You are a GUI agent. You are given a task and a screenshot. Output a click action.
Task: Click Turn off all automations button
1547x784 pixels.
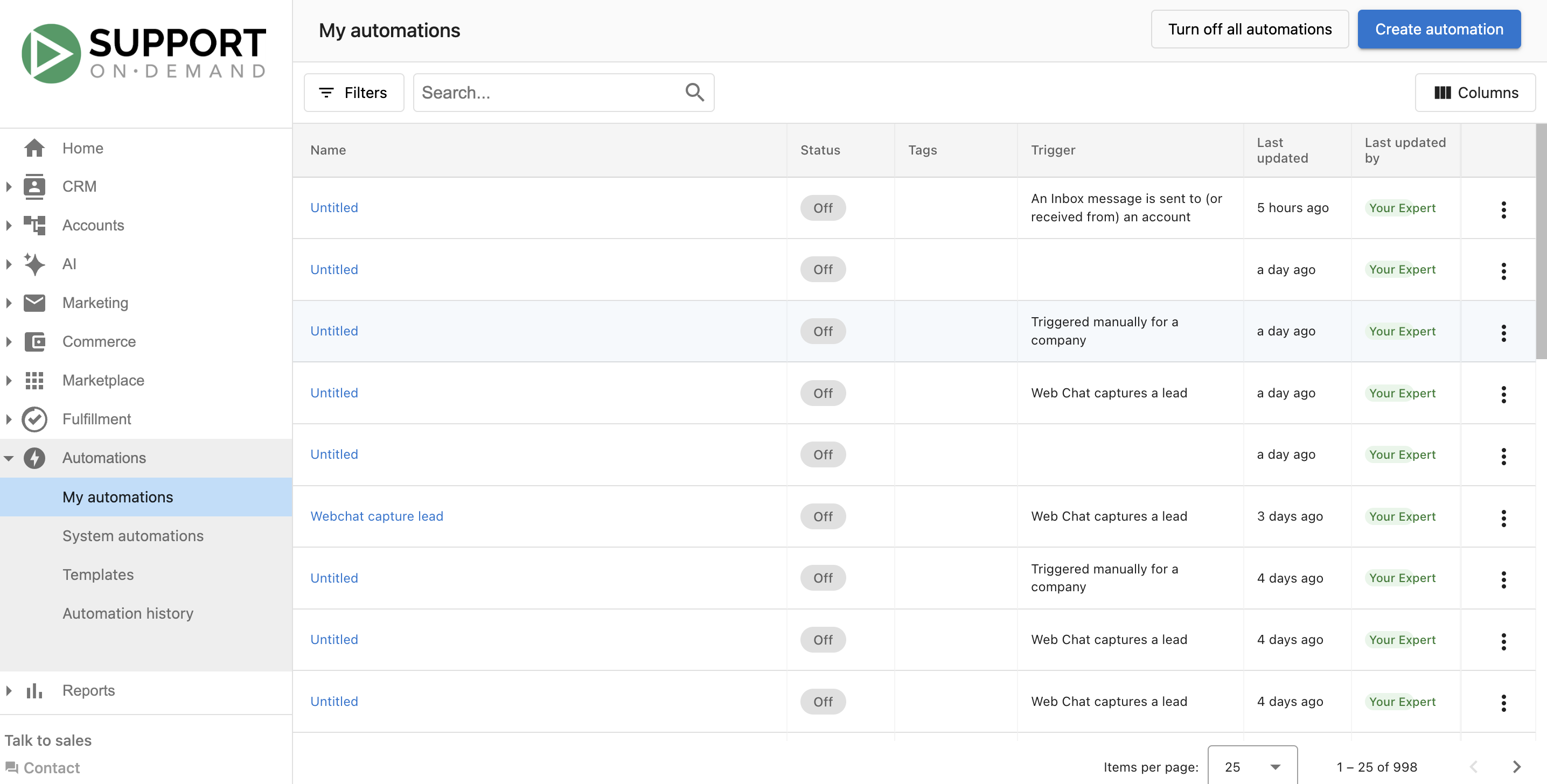coord(1250,30)
